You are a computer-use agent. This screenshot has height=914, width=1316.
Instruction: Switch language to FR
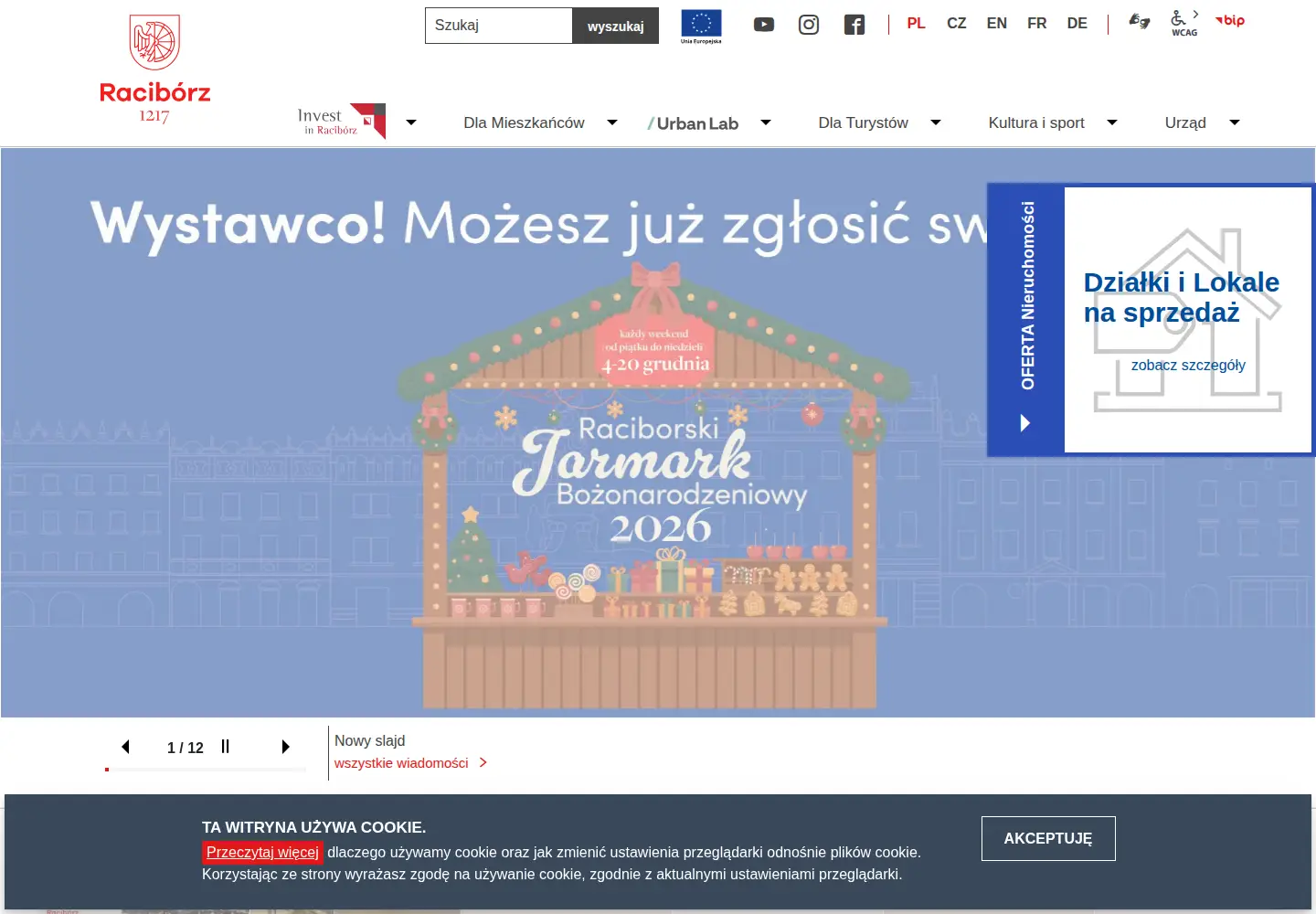(x=1037, y=24)
